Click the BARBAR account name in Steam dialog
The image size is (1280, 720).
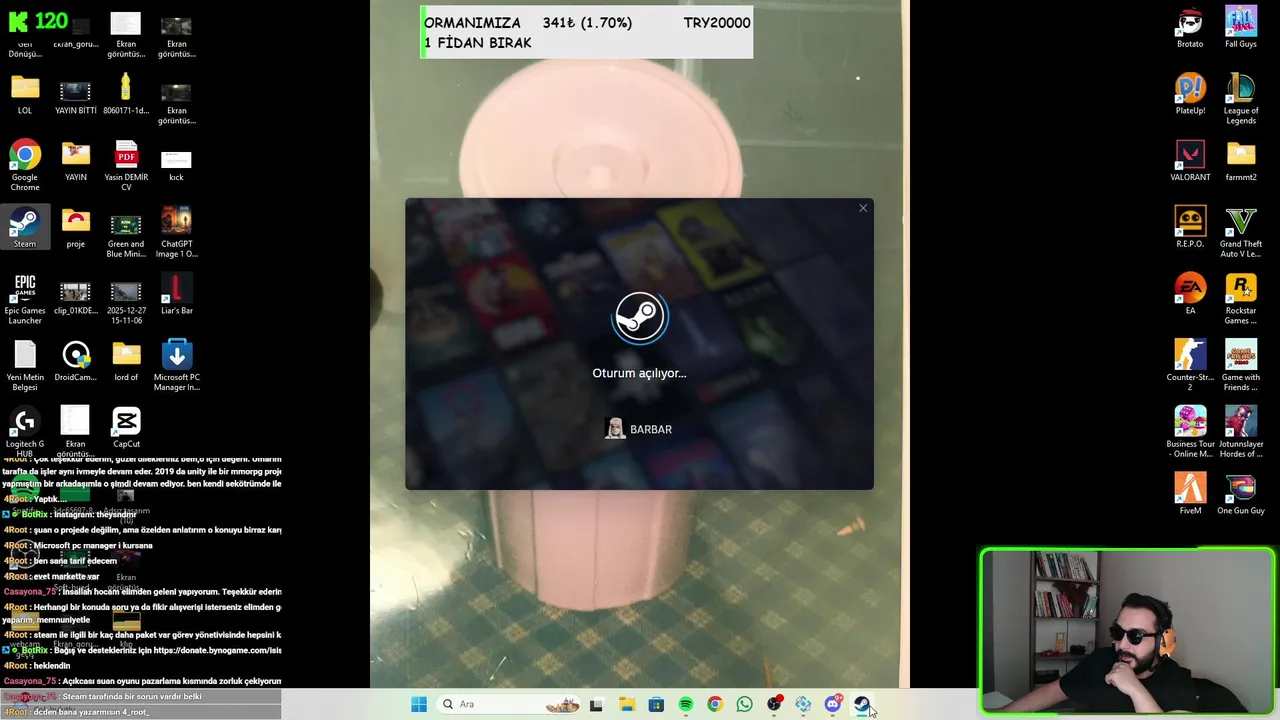651,430
